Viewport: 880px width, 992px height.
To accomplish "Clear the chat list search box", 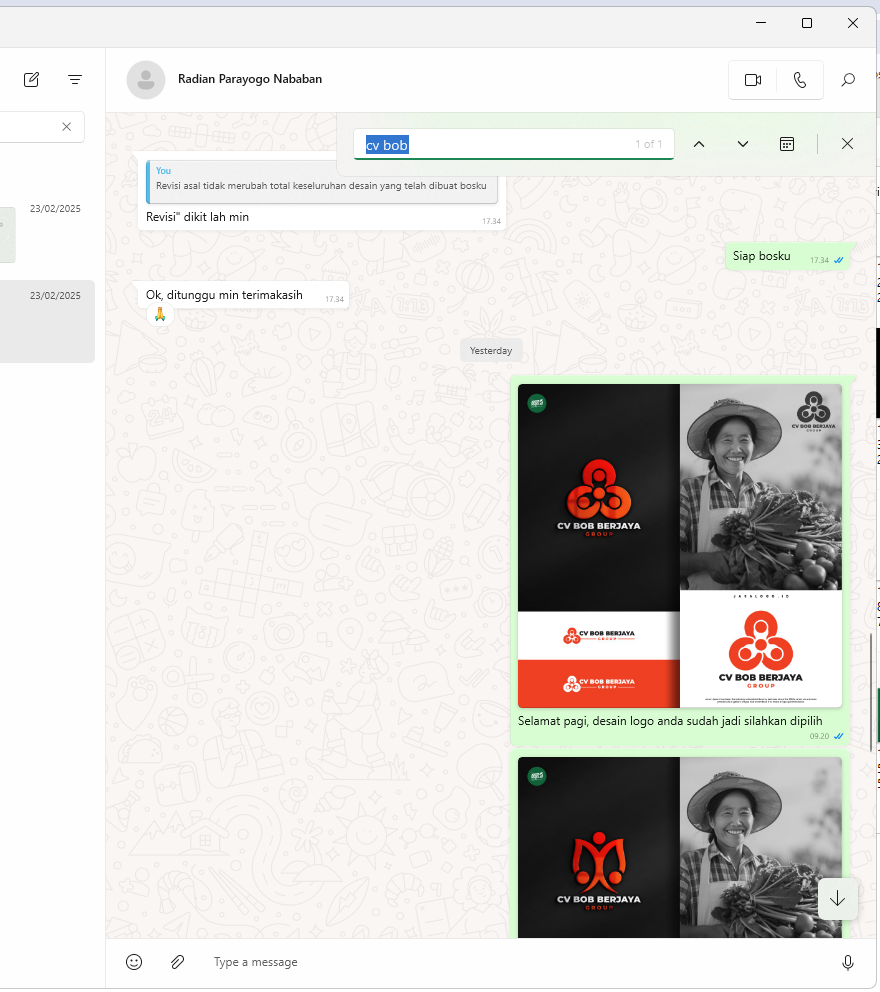I will tap(67, 127).
